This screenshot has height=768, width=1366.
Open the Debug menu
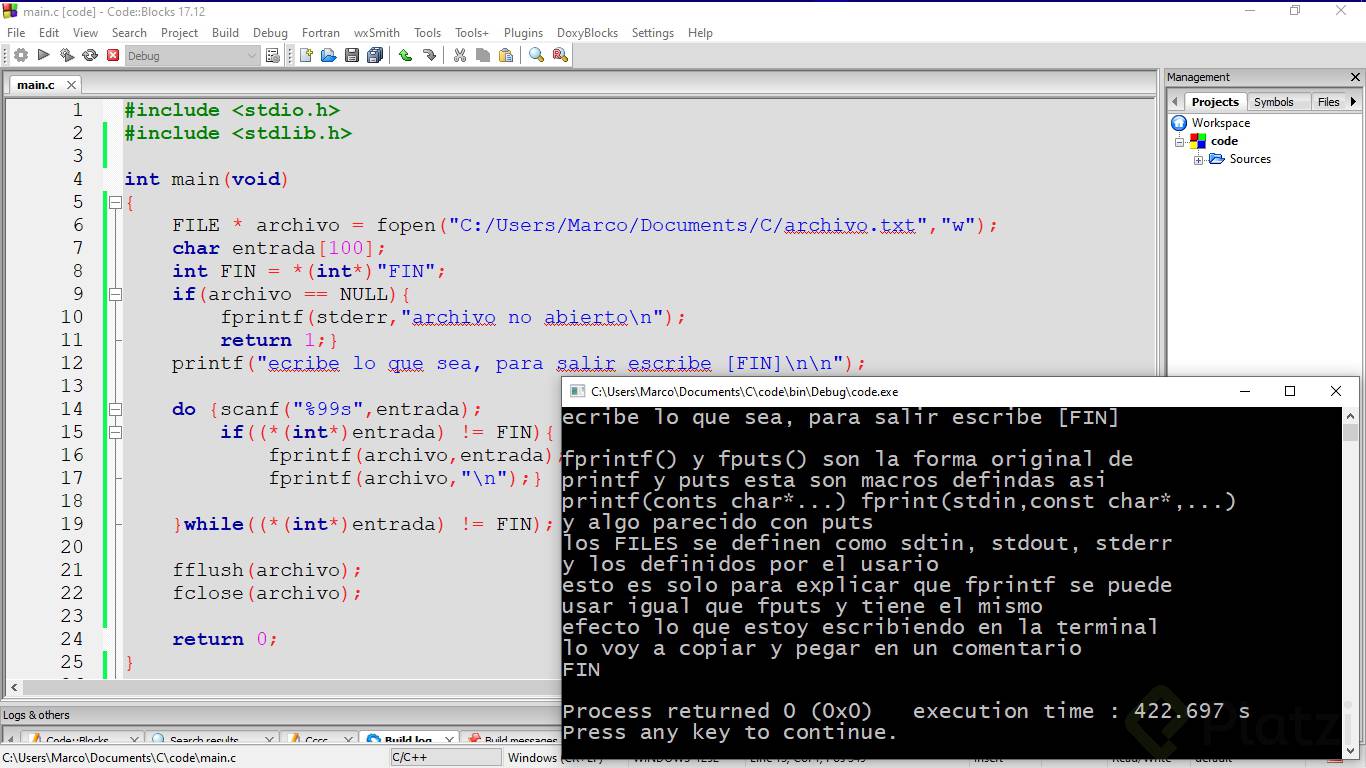point(270,33)
